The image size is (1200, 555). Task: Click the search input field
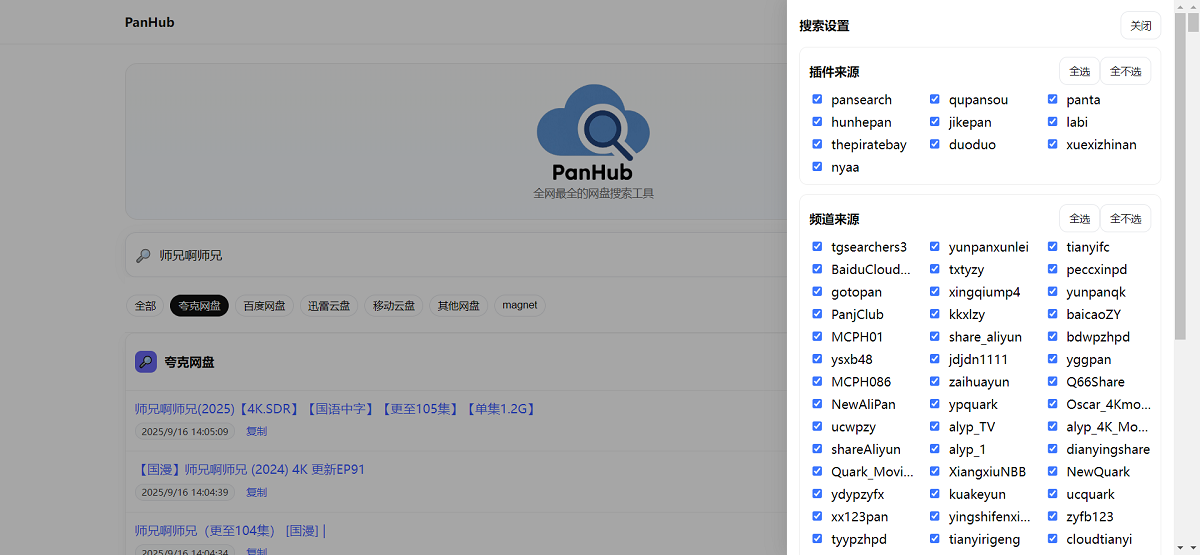point(450,256)
